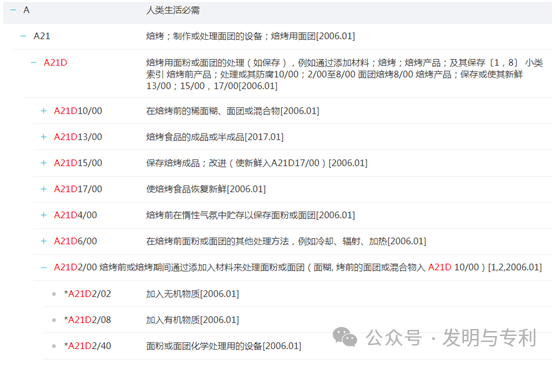Select classification code A21
558x366 pixels.
click(x=42, y=36)
